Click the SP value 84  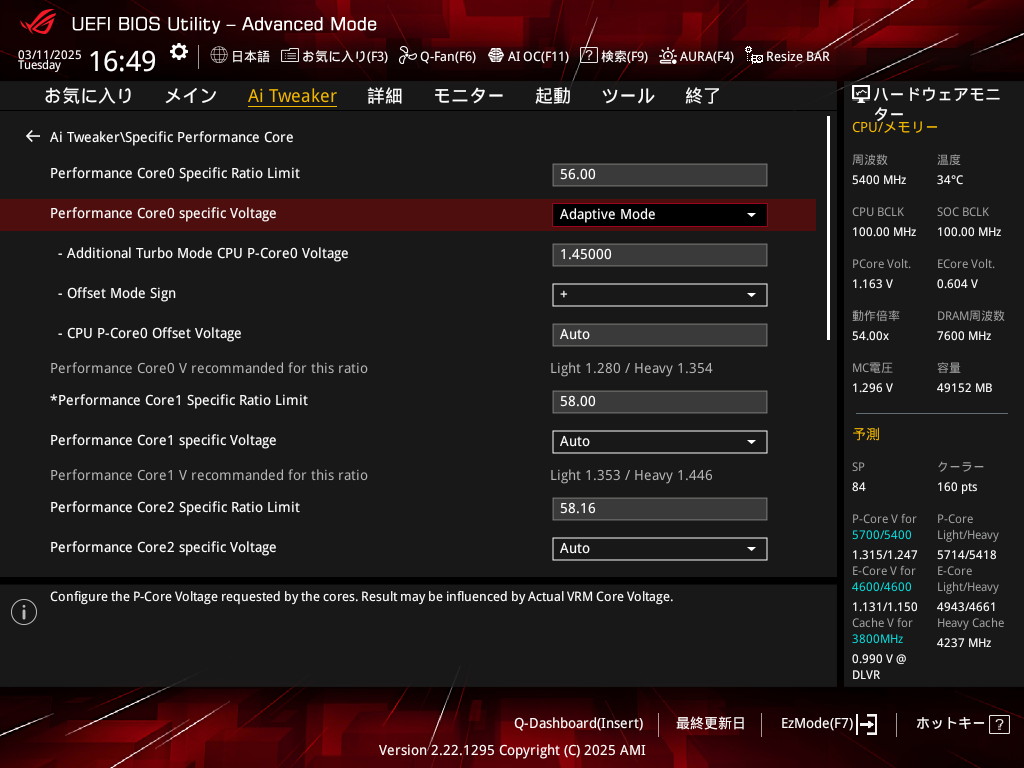859,487
